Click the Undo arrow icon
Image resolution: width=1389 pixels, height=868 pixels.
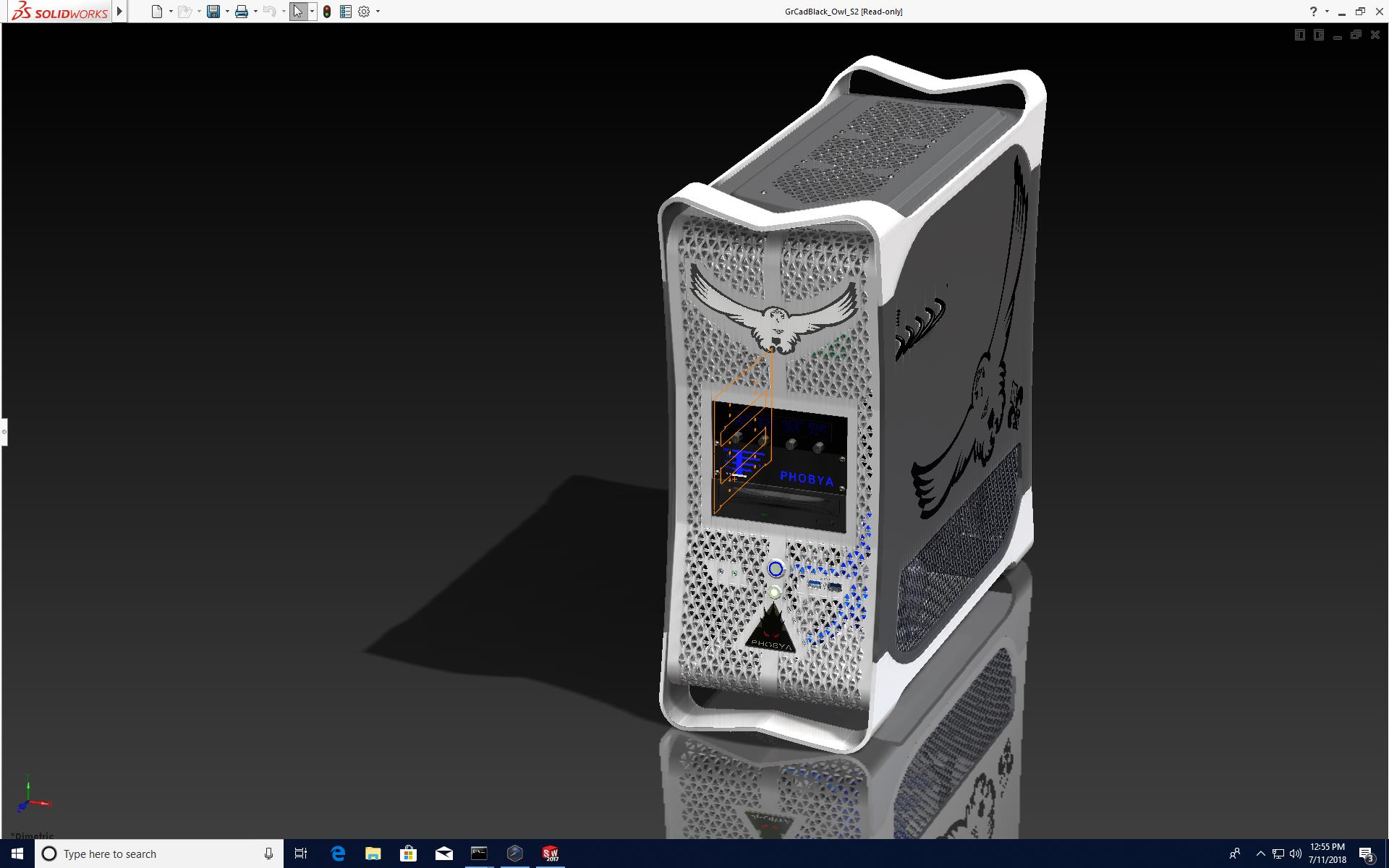[269, 12]
